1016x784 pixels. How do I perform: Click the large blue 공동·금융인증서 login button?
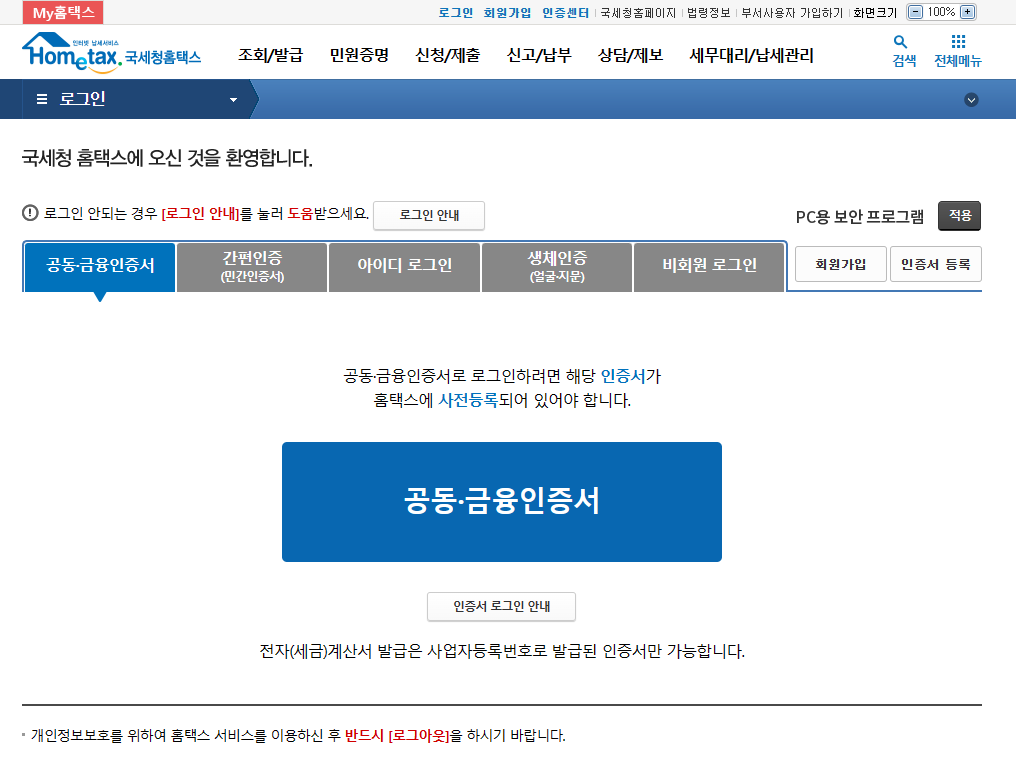[x=501, y=501]
